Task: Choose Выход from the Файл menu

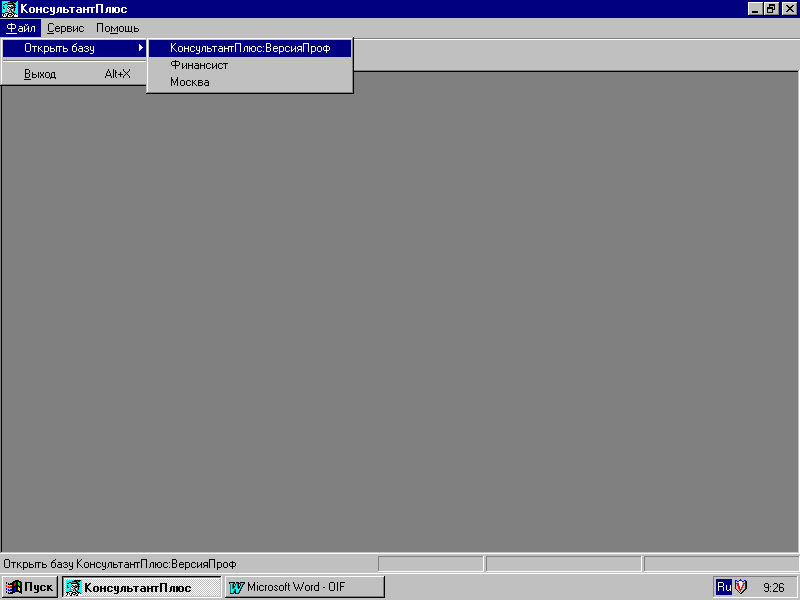Action: [x=74, y=74]
